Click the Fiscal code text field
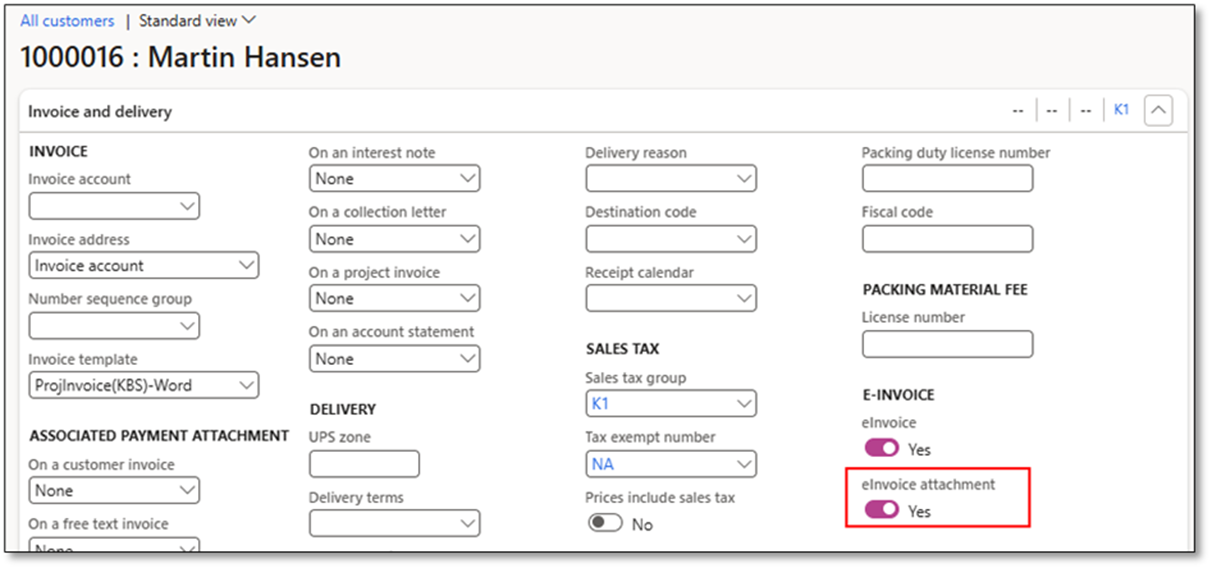The height and width of the screenshot is (568, 1212). 946,239
